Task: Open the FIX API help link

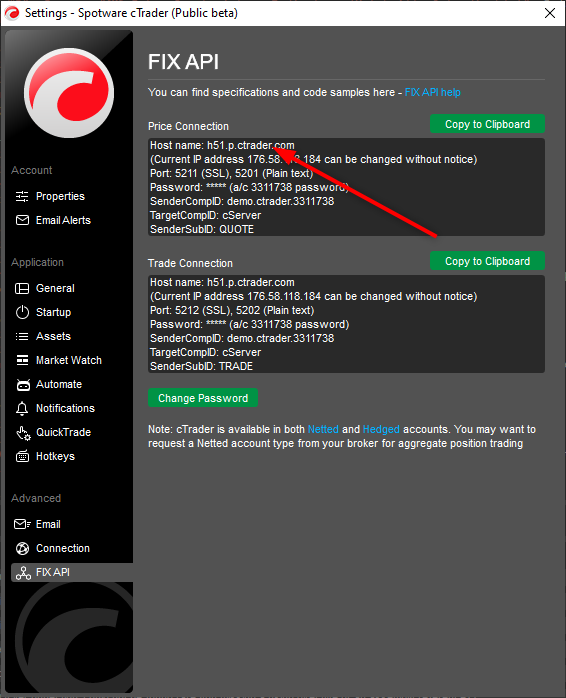Action: 432,92
